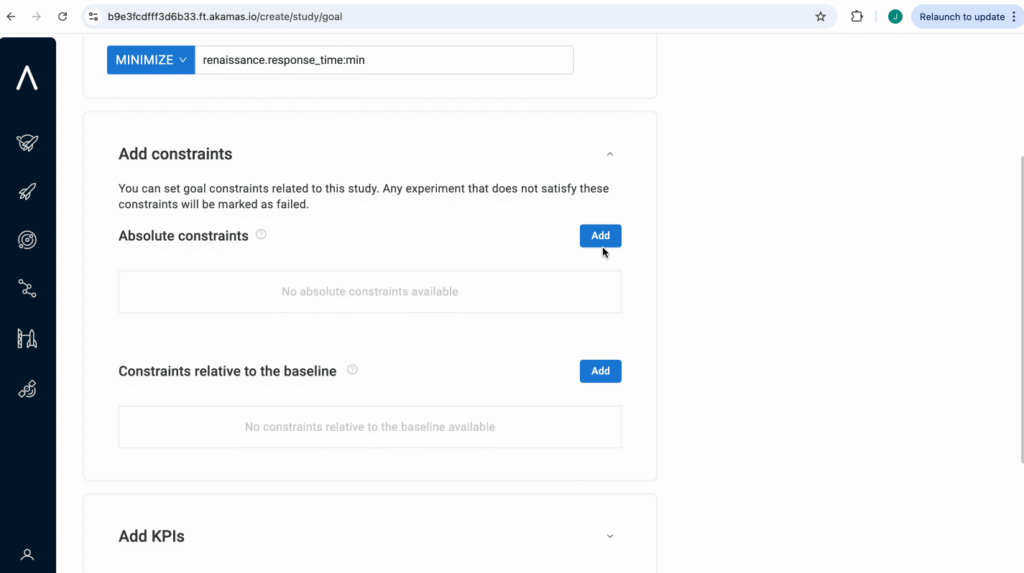The image size is (1024, 573).
Task: Click the No absolute constraints available text
Action: 370,291
